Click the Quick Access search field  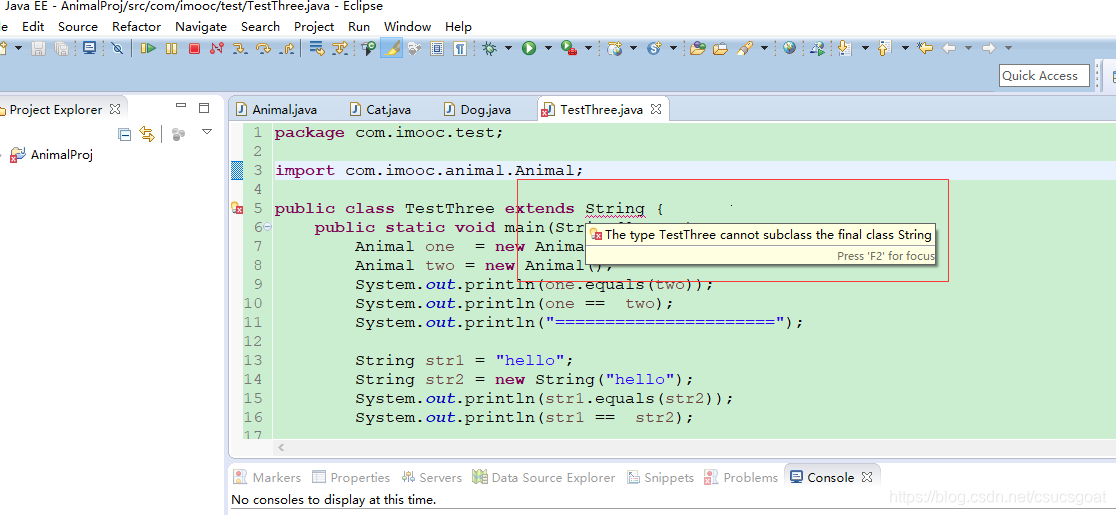coord(1043,75)
